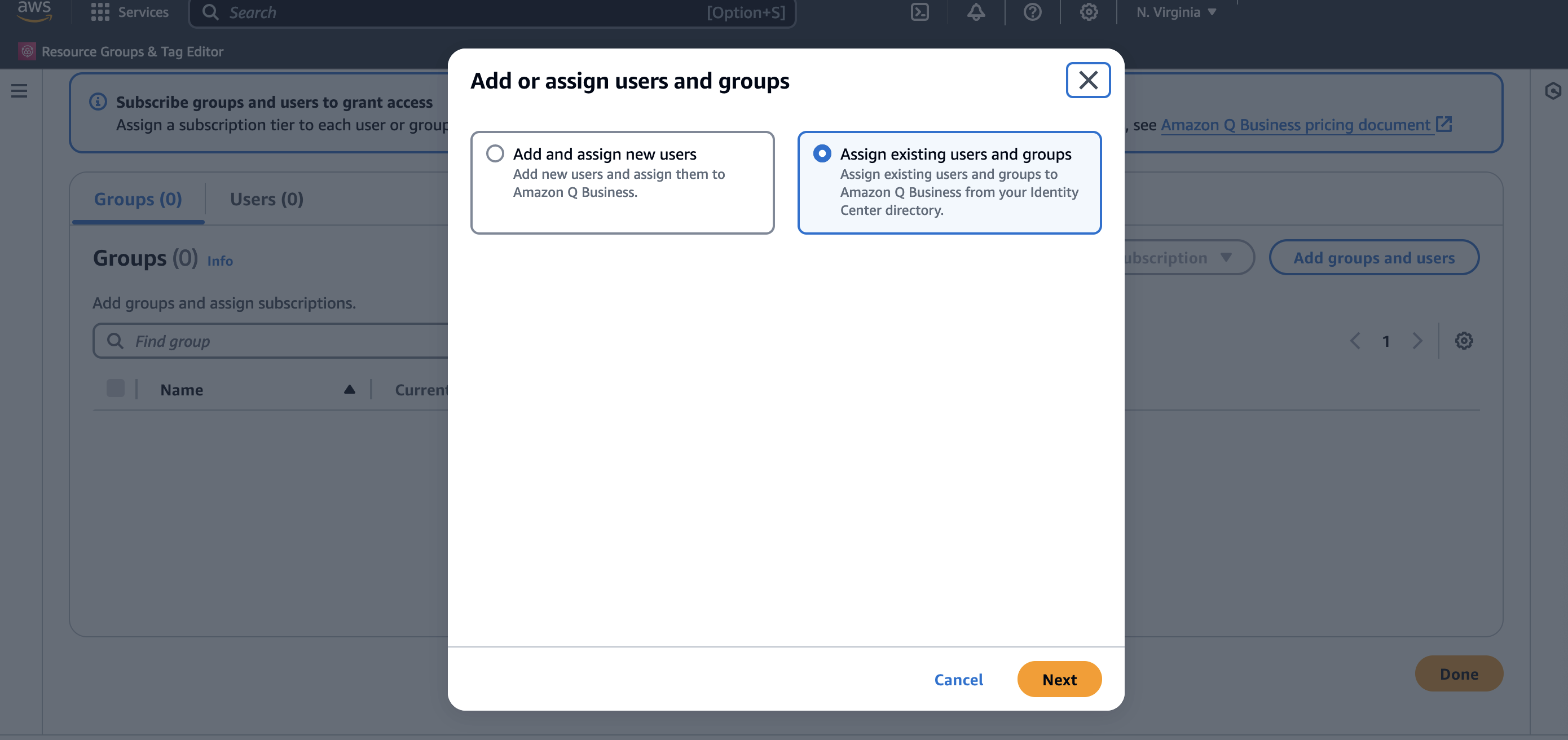Close the Add or assign dialog
This screenshot has width=1568, height=740.
pos(1088,80)
